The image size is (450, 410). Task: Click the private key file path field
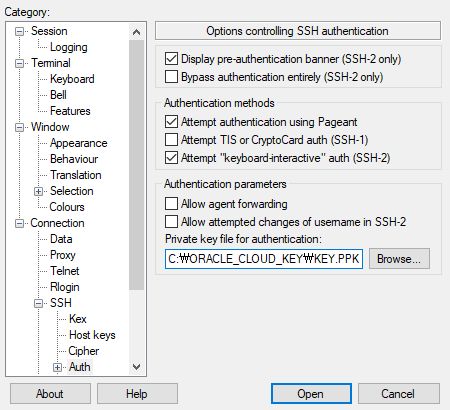[264, 259]
